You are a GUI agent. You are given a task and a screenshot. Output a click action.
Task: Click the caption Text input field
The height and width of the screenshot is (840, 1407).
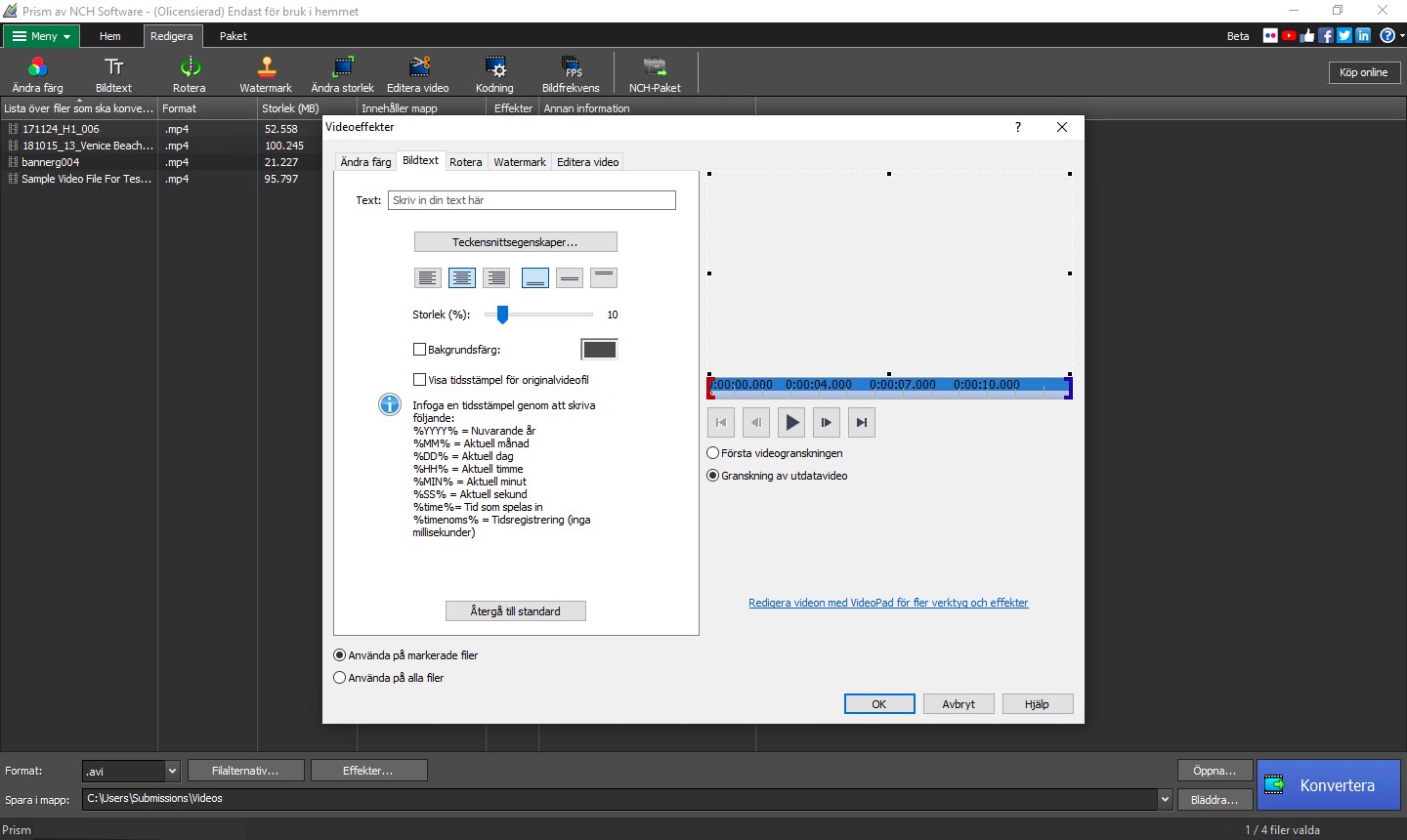pos(532,200)
